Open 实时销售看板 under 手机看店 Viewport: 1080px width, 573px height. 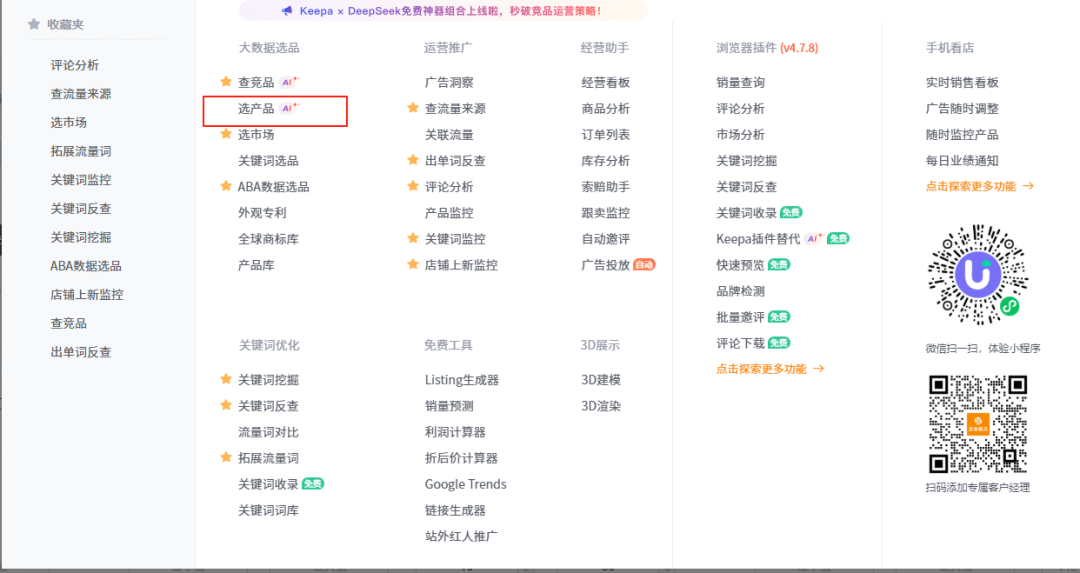tap(962, 82)
